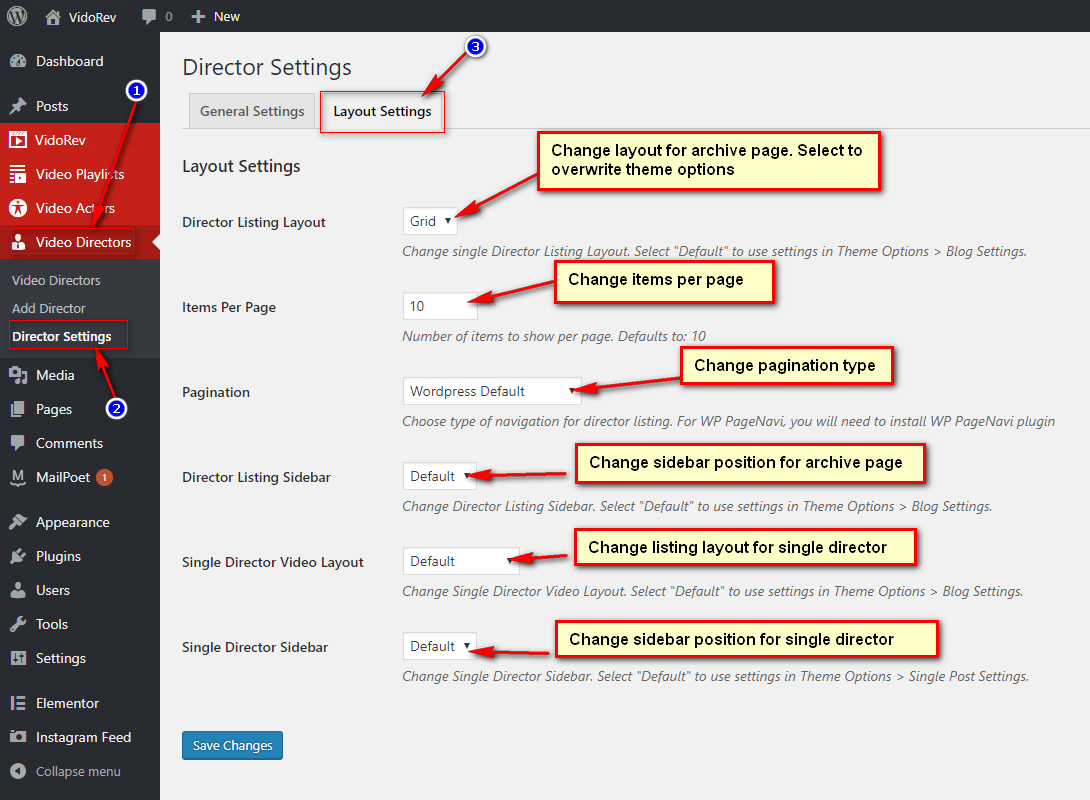
Task: Open the Director Listing Sidebar dropdown
Action: point(440,476)
